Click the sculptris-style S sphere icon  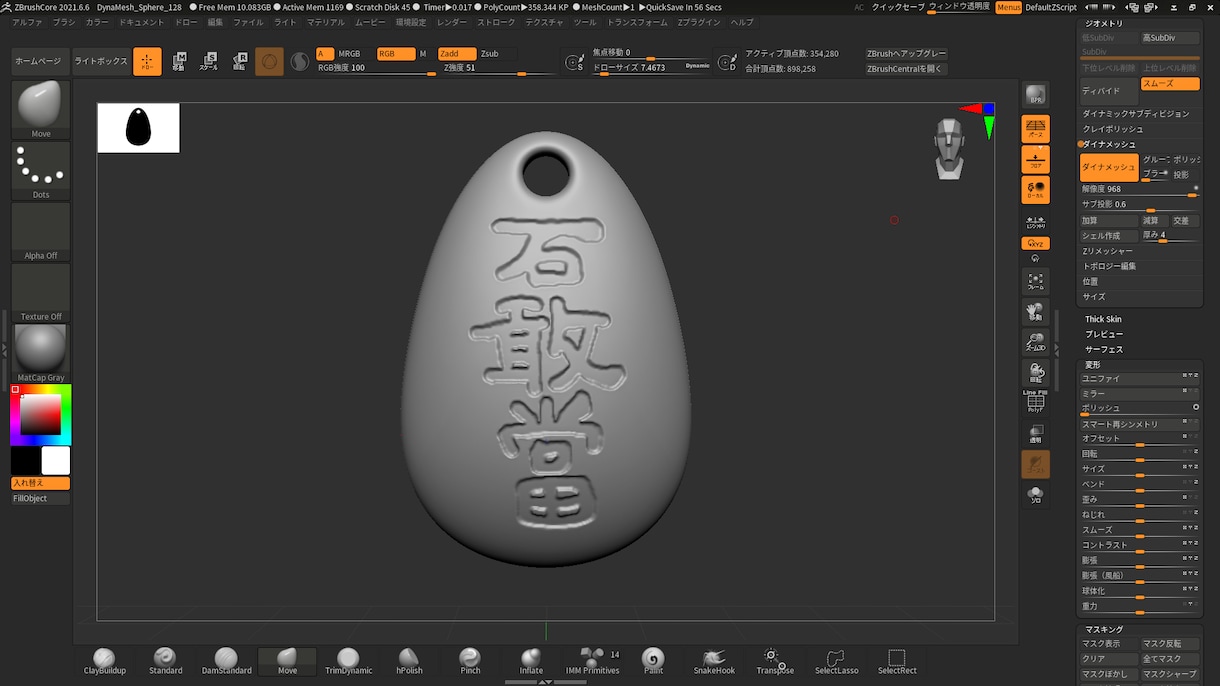299,62
